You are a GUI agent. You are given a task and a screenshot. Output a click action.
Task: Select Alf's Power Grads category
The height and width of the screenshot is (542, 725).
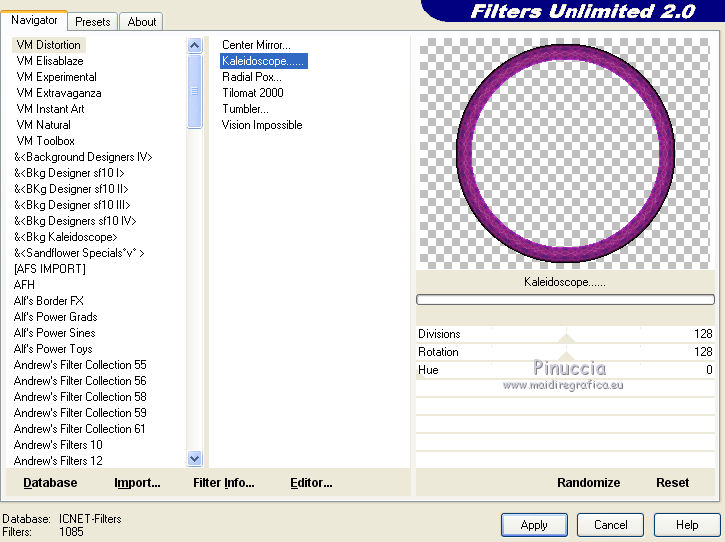coord(55,317)
